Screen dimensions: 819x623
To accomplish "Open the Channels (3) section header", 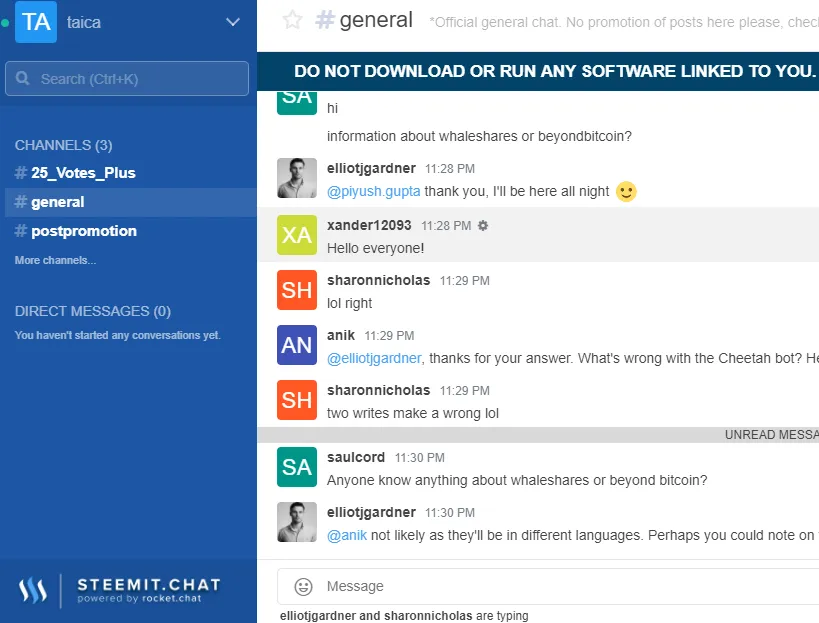I will pos(63,145).
